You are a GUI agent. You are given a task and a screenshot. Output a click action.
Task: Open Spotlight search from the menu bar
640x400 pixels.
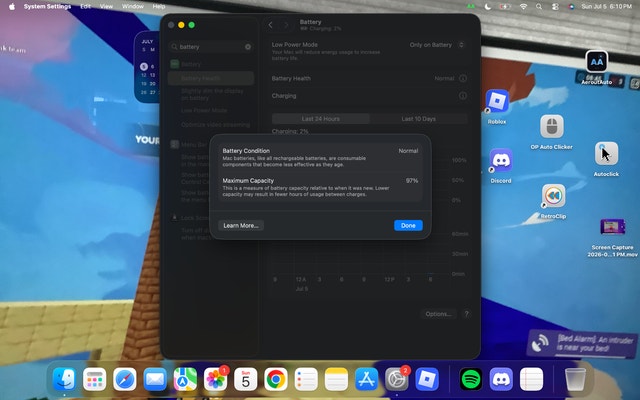click(x=539, y=7)
